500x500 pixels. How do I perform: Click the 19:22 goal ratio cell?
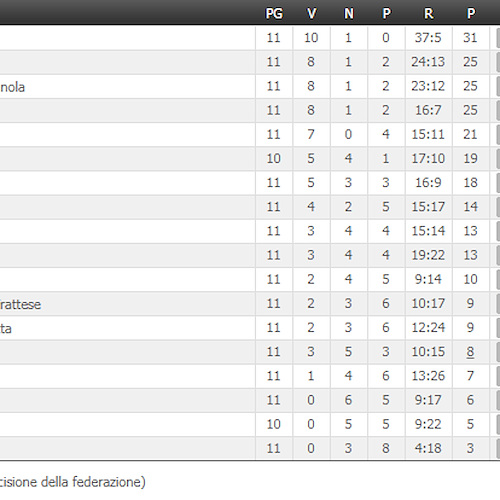(428, 255)
